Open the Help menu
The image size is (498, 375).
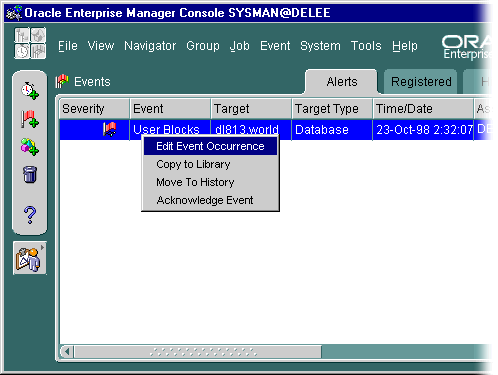(405, 46)
